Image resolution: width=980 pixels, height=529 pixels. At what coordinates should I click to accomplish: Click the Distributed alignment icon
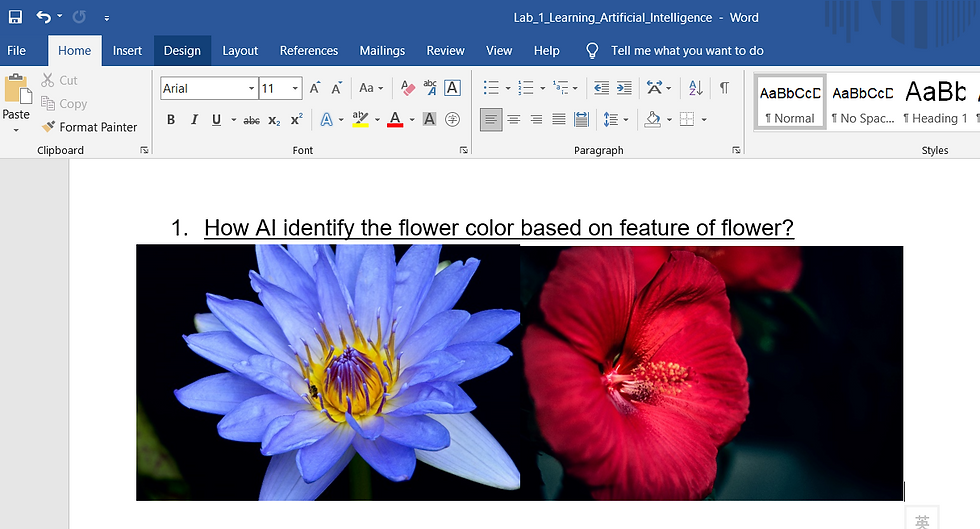coord(581,119)
